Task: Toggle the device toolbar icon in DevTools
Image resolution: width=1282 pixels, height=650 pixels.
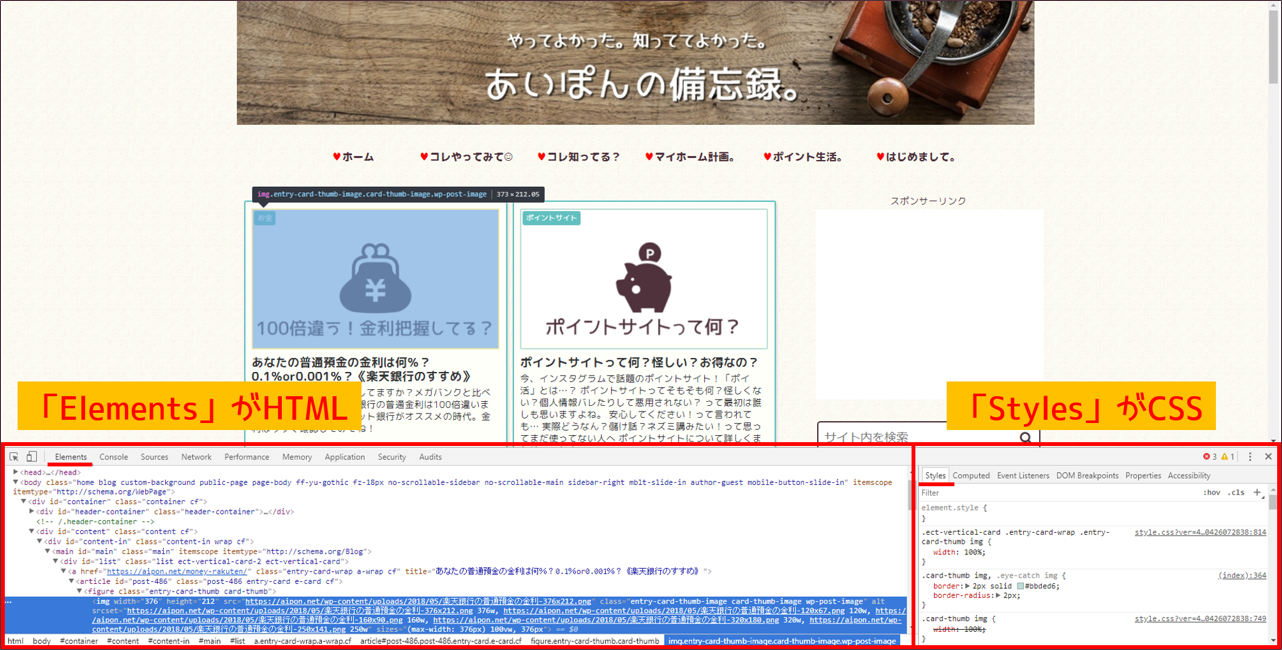Action: pos(31,457)
